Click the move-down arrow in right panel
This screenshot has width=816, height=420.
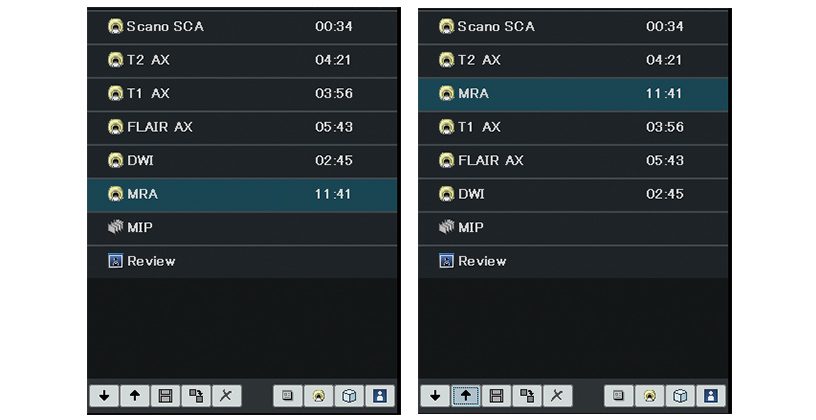coord(436,396)
